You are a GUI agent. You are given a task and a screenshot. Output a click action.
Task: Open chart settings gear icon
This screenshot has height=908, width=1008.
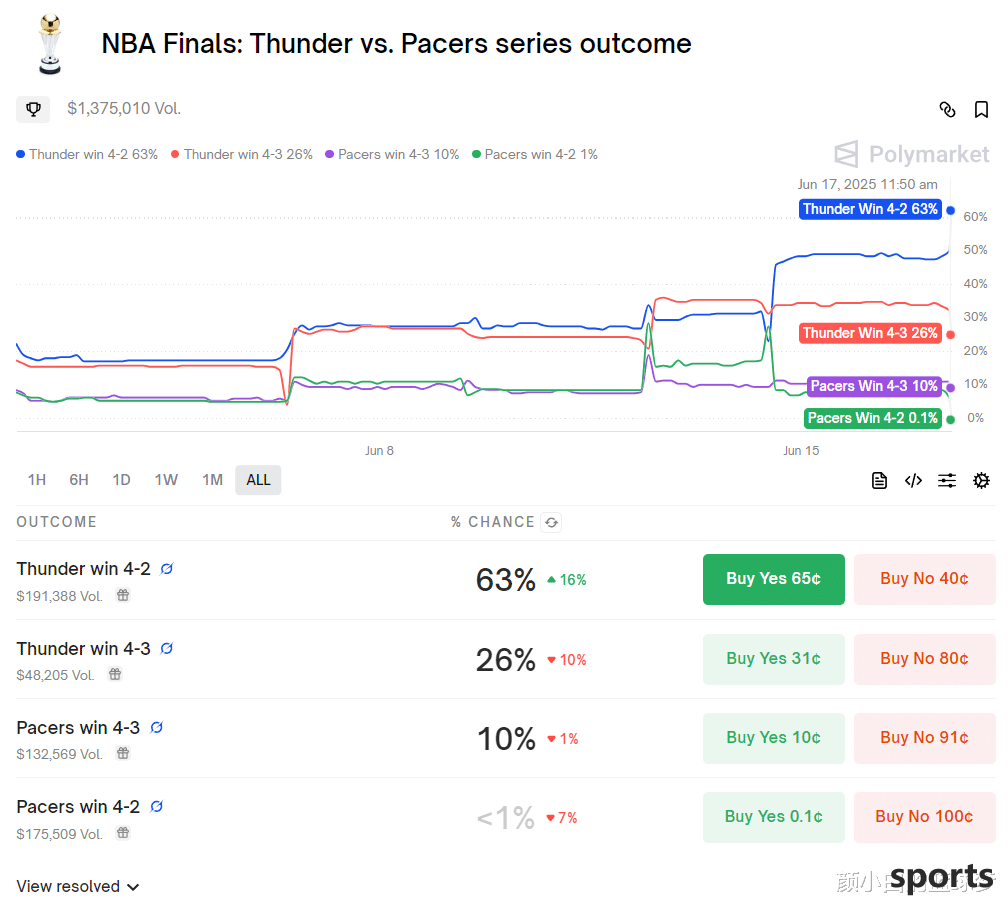coord(981,481)
